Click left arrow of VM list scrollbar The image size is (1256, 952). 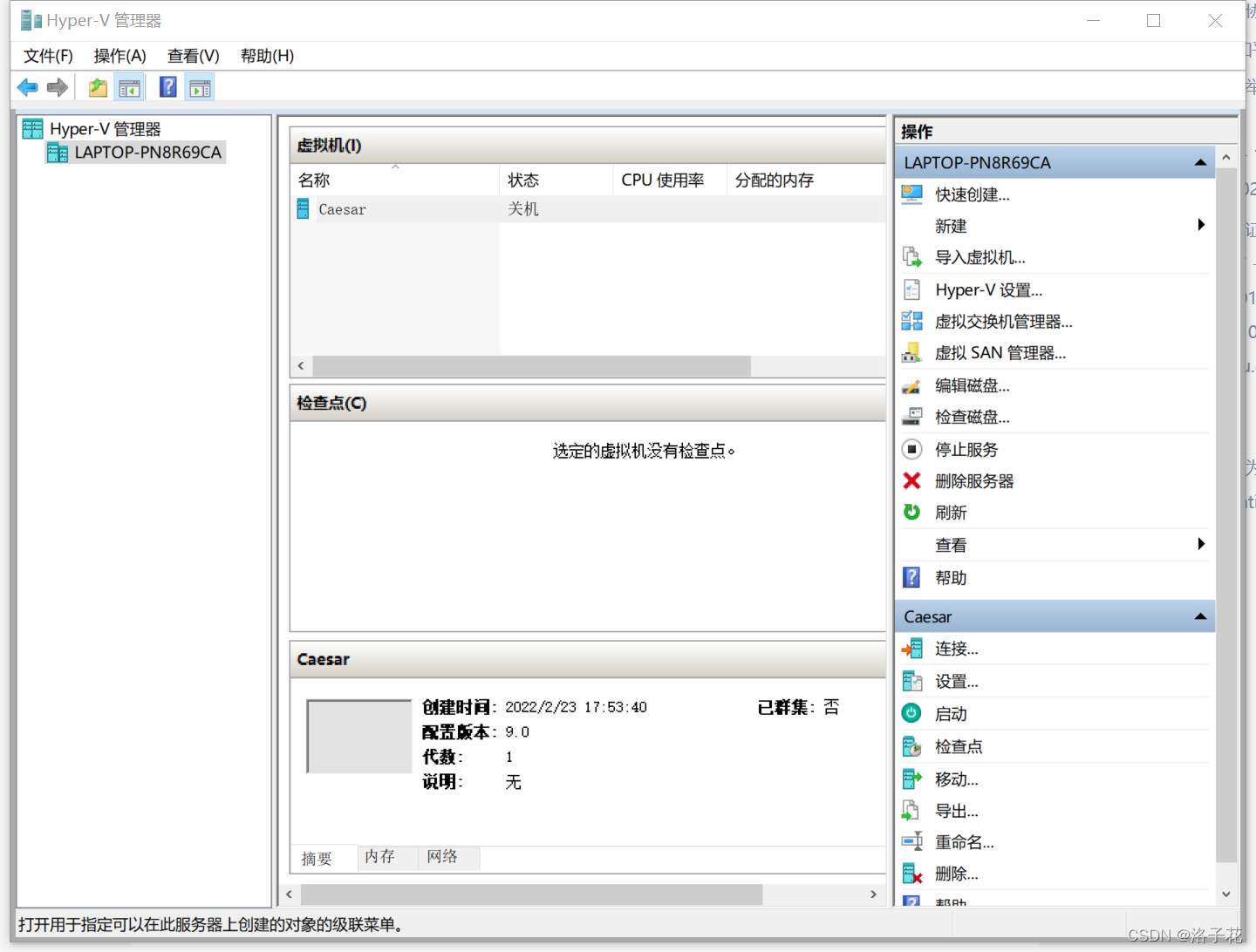coord(301,366)
